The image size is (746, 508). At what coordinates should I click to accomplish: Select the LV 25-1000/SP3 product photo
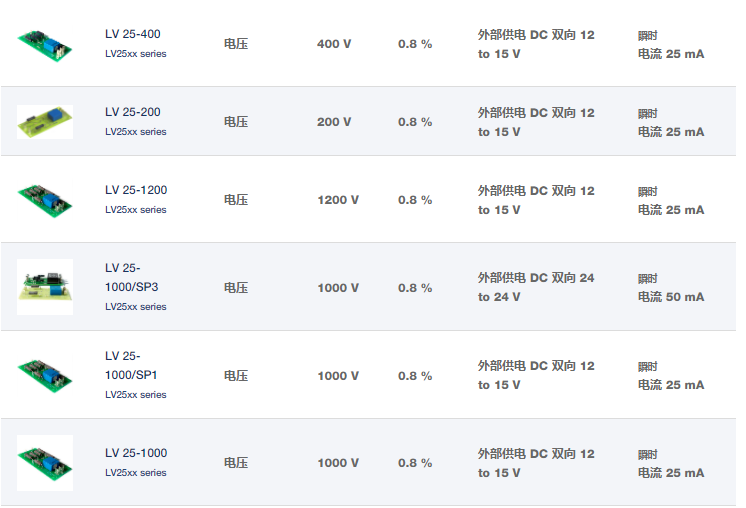[45, 287]
